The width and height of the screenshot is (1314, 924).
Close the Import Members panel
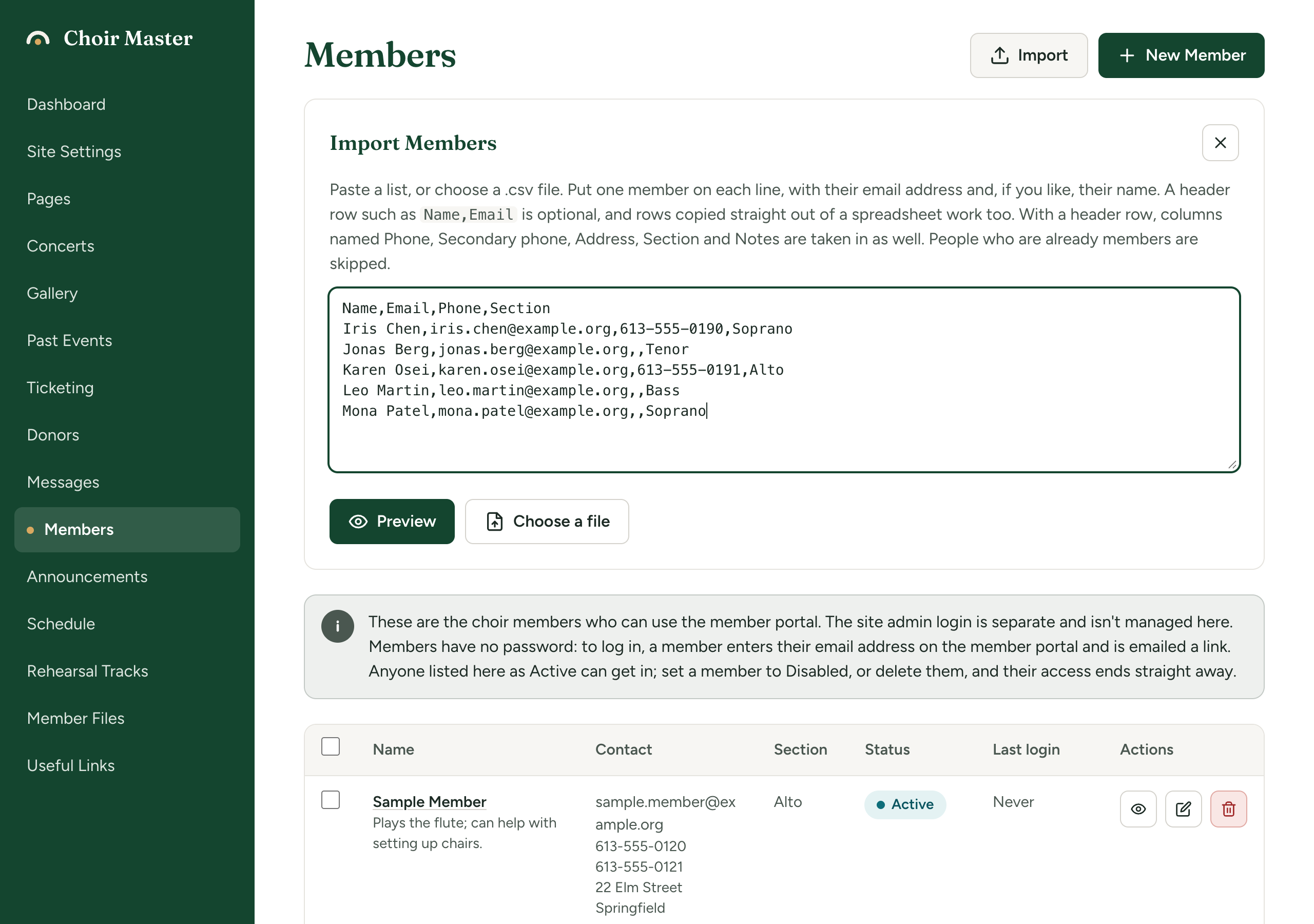coord(1220,143)
